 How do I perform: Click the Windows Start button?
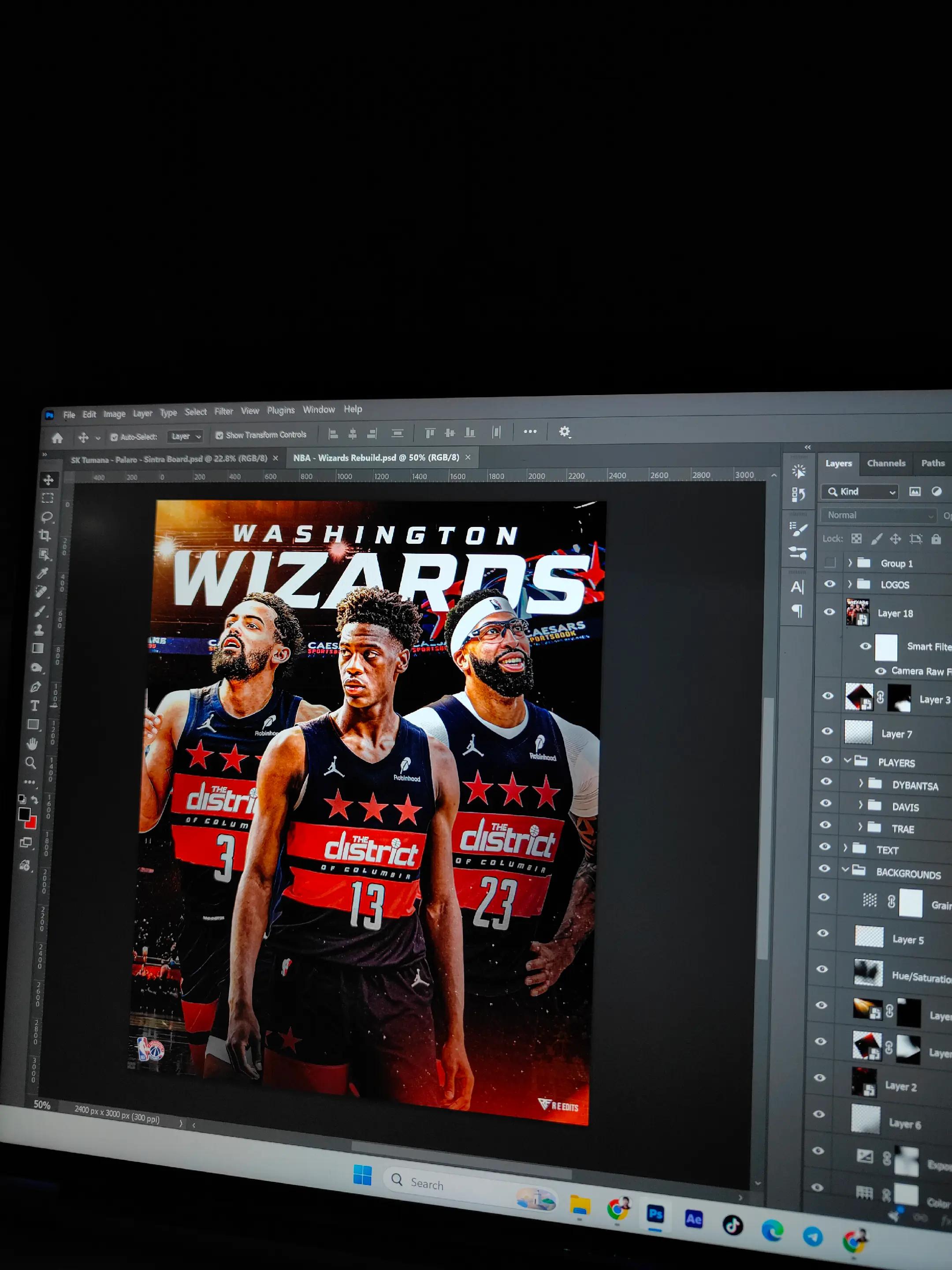point(362,1175)
